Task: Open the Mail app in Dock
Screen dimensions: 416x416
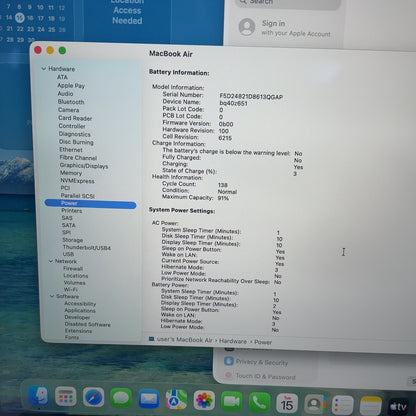Action: pos(149,399)
